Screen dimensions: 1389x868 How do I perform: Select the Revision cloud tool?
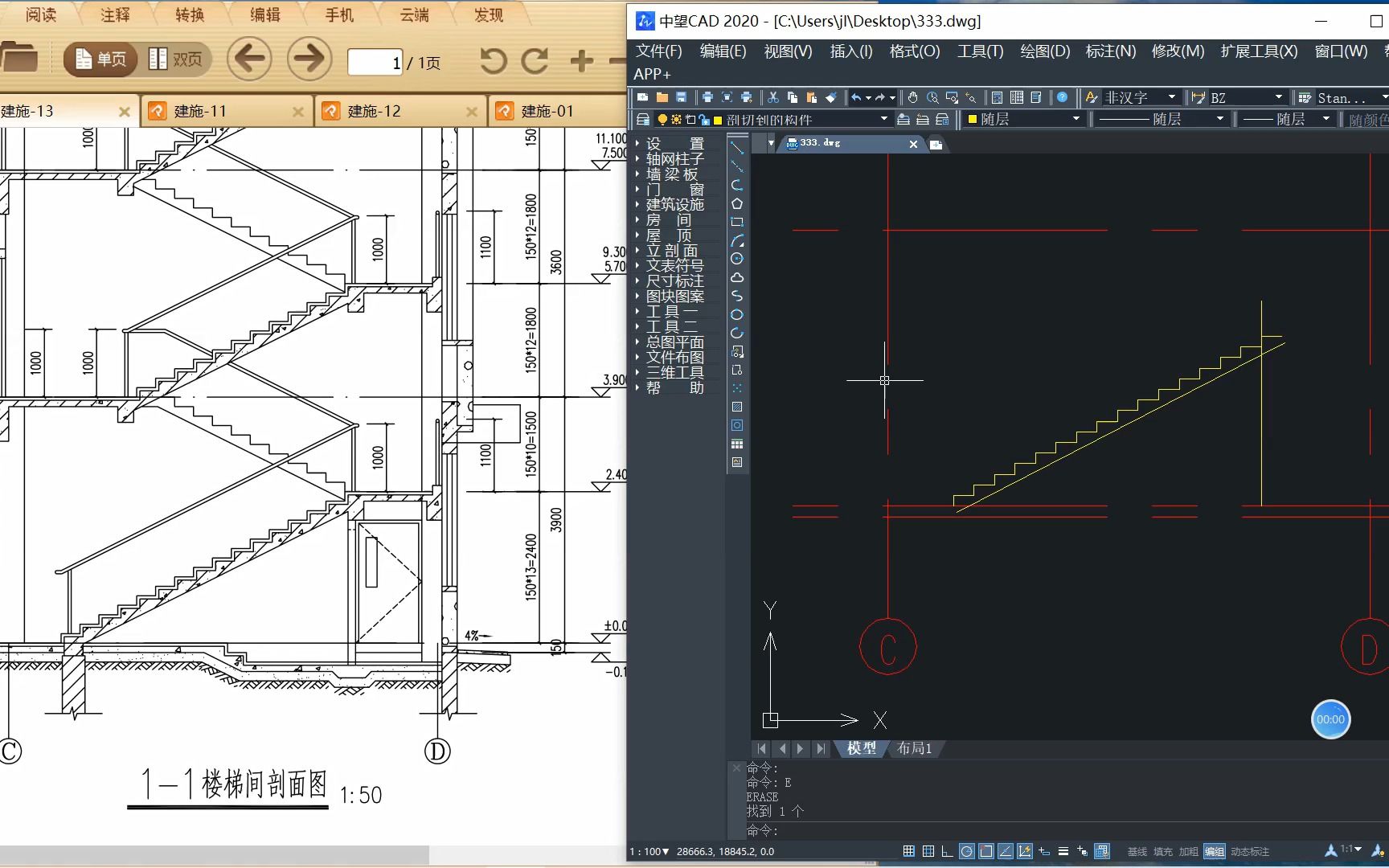(x=737, y=277)
